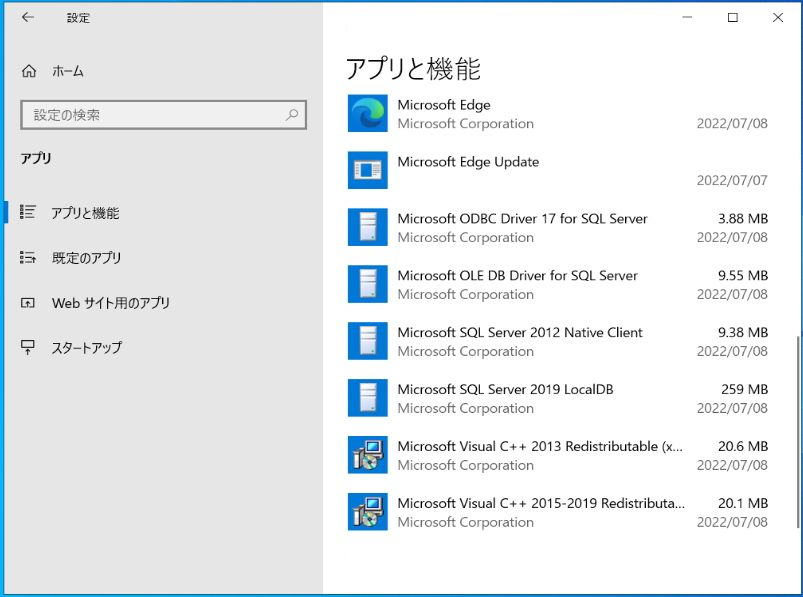Click the アプリ section label in sidebar

(36, 158)
